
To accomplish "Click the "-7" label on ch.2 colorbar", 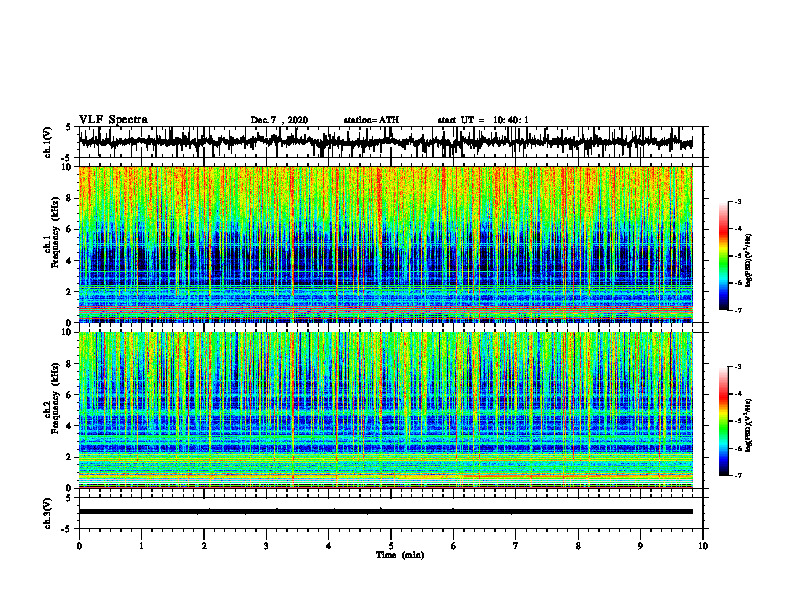I will 737,476.
